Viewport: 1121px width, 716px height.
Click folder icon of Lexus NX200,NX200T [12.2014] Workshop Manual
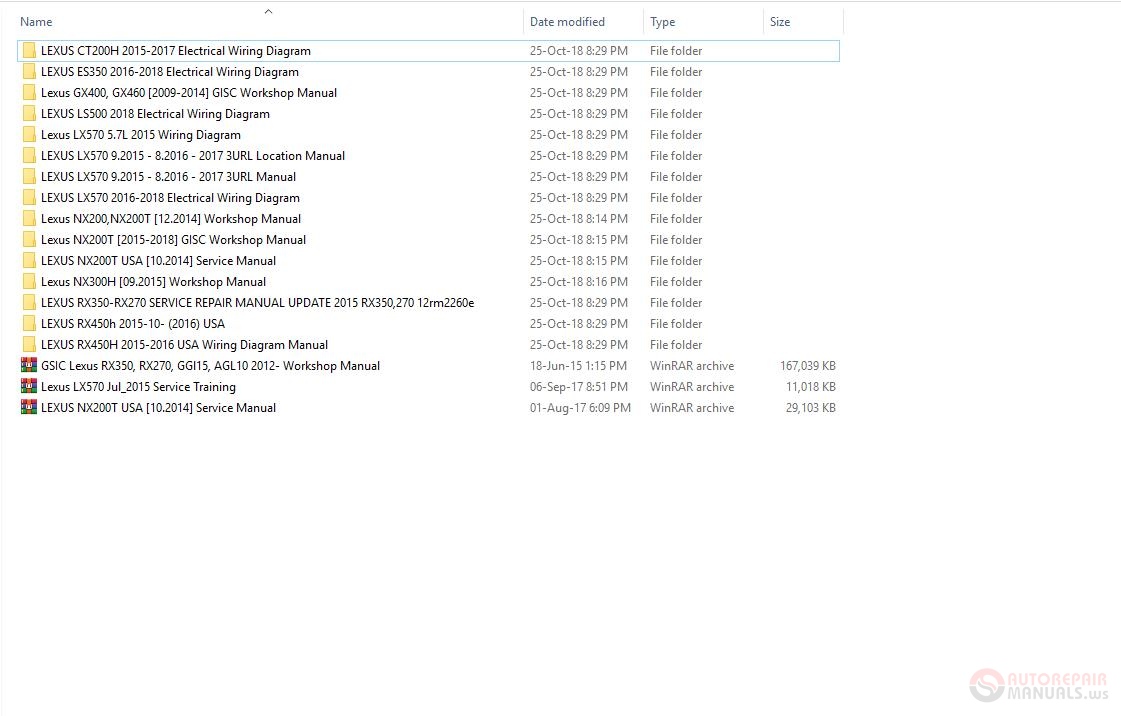tap(29, 219)
